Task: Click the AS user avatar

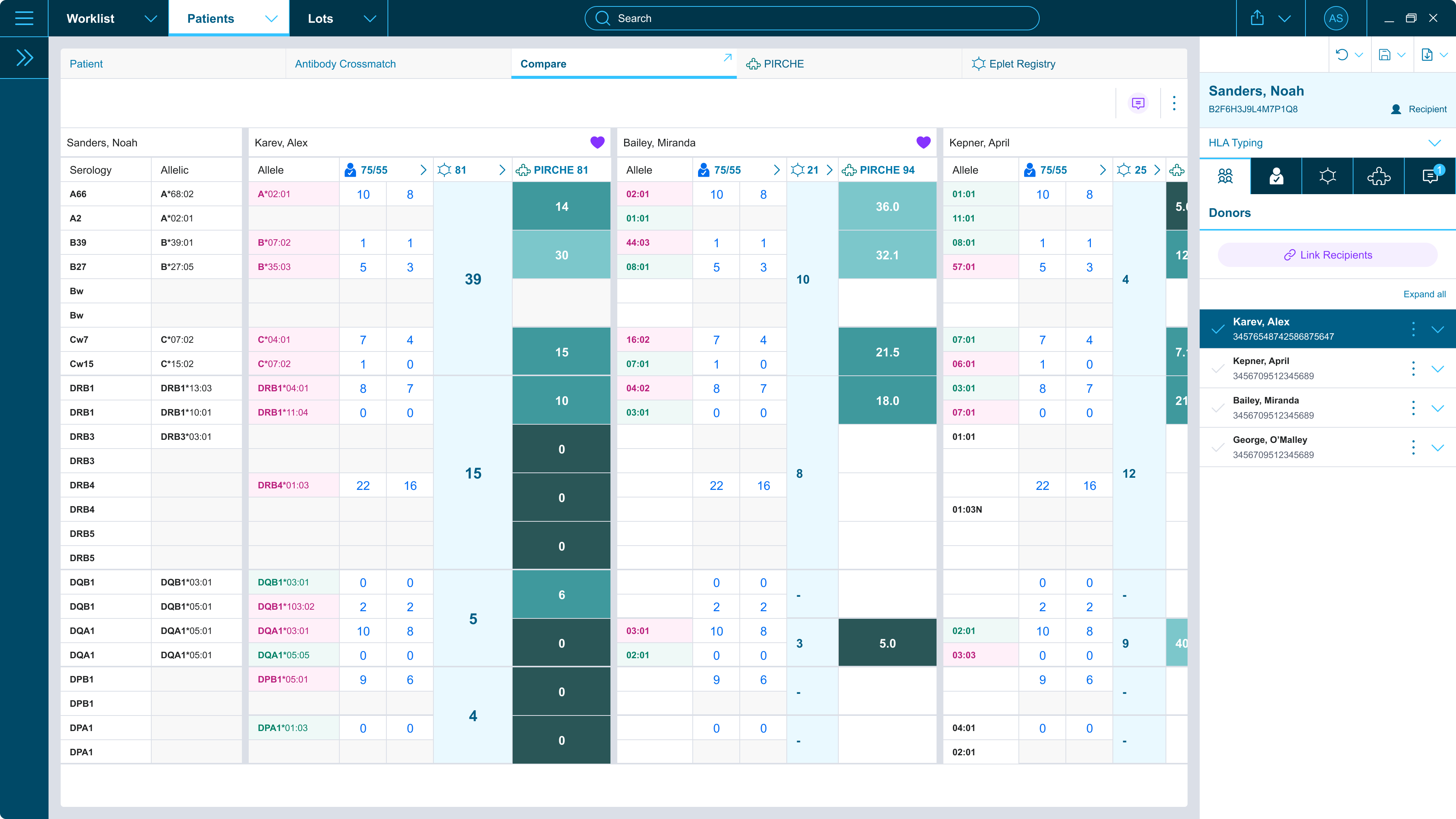Action: (x=1335, y=18)
